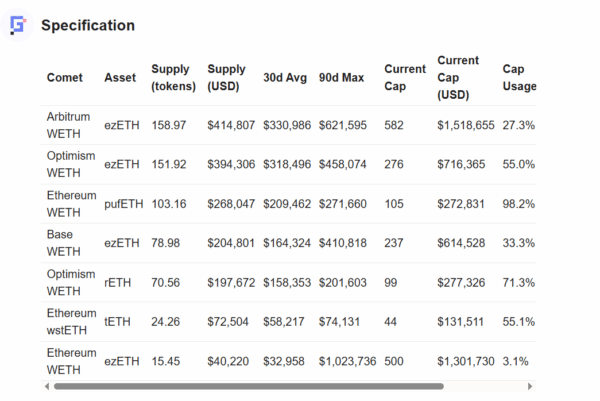Click supply tokens value 158.97
The width and height of the screenshot is (600, 401).
coord(169,125)
